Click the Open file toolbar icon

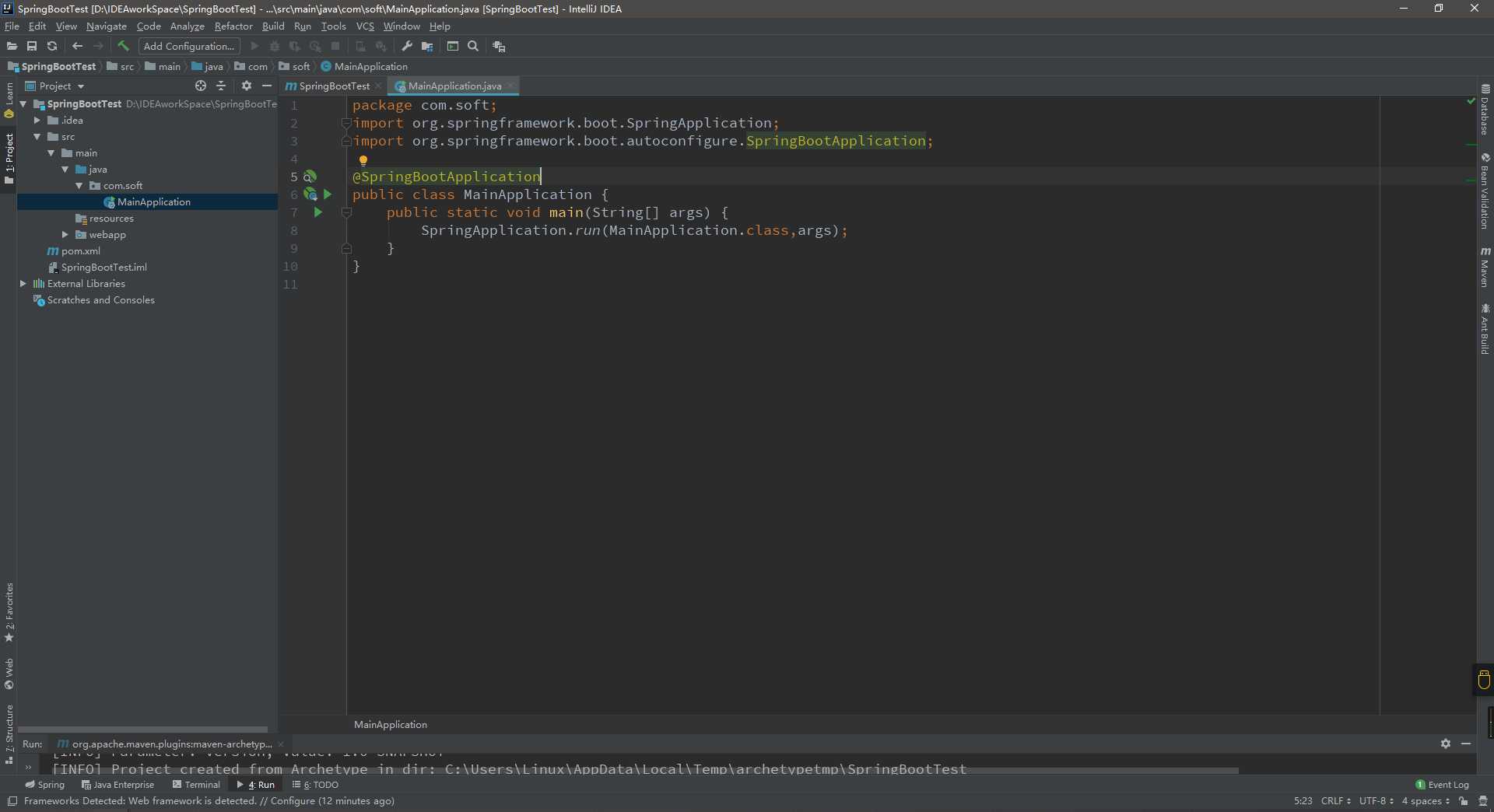[x=12, y=47]
